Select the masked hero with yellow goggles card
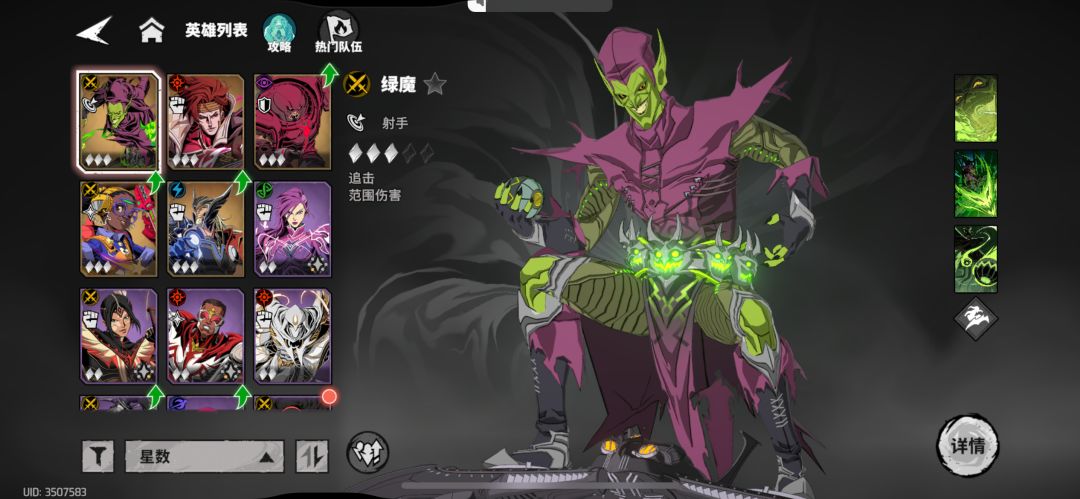This screenshot has height=499, width=1080. tap(118, 228)
